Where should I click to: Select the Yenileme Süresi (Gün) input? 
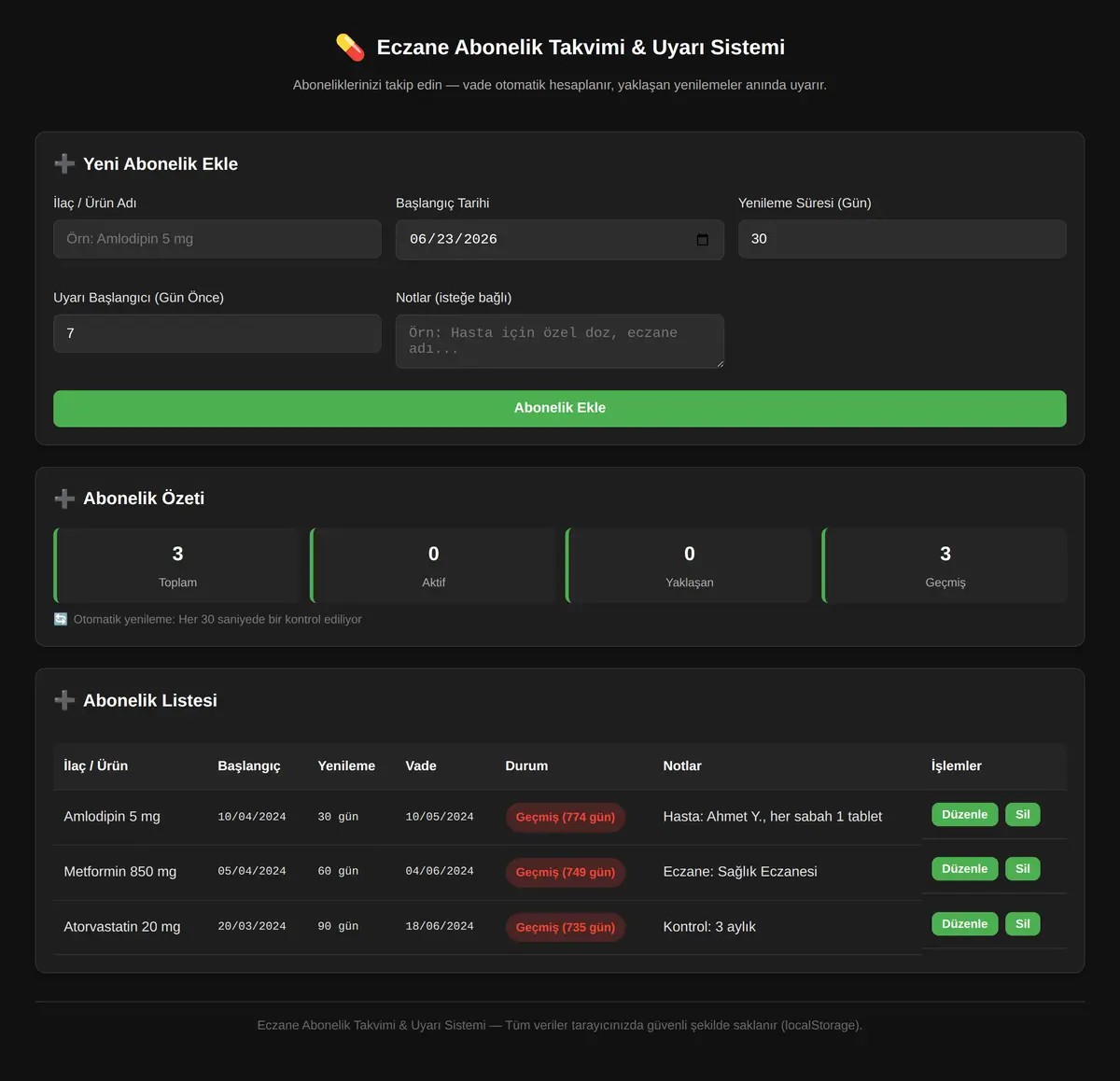(903, 239)
